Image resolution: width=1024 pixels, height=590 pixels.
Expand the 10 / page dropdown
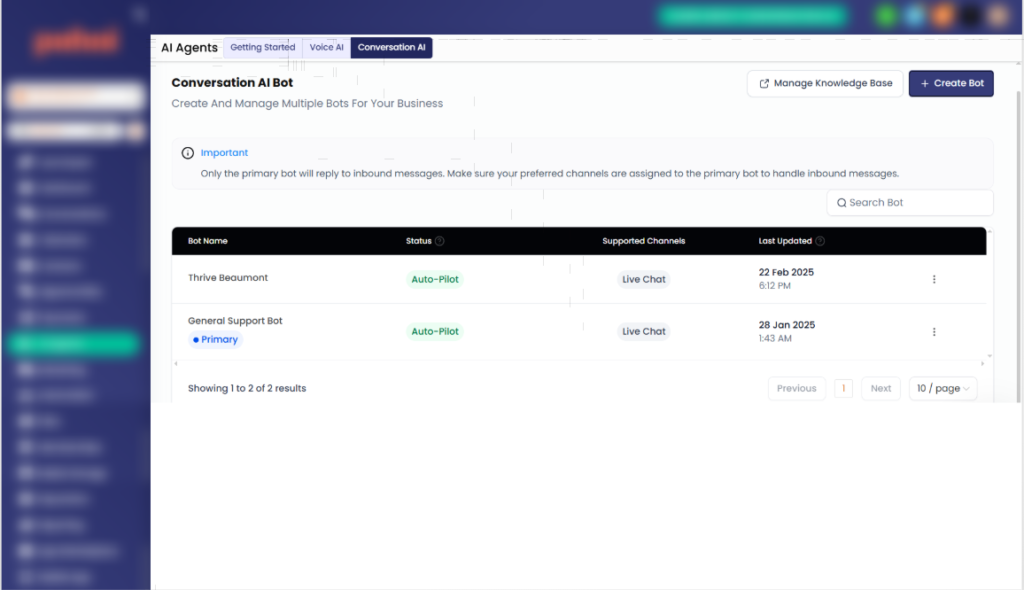[x=942, y=388]
